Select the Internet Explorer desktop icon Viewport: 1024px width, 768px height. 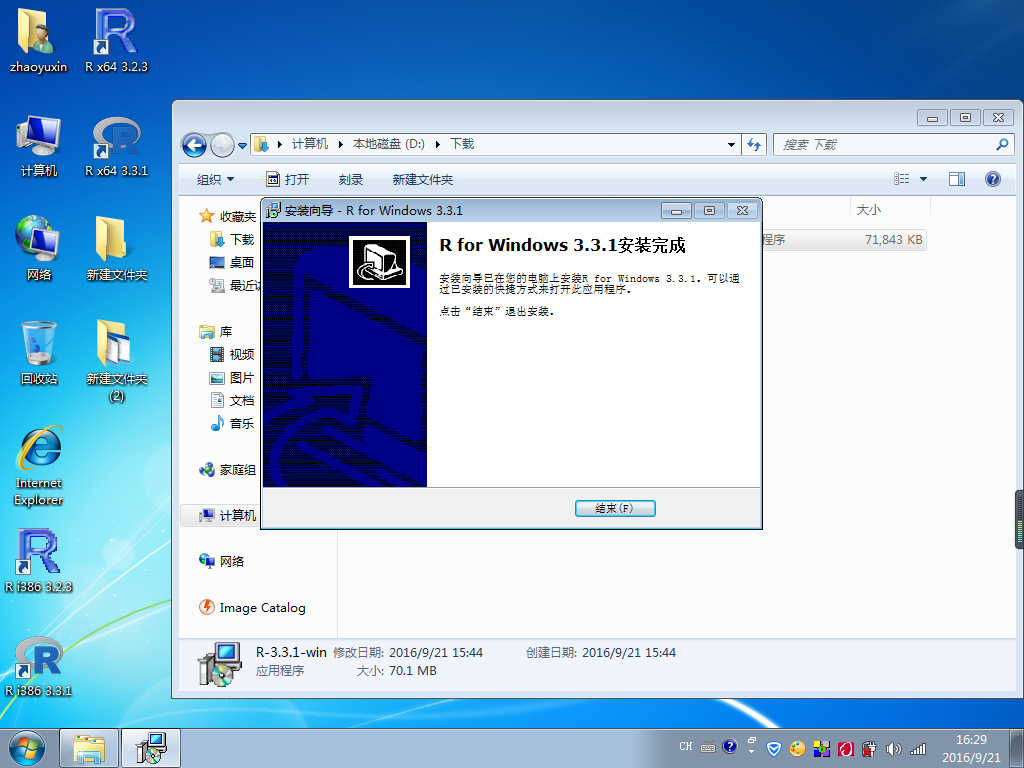coord(39,466)
